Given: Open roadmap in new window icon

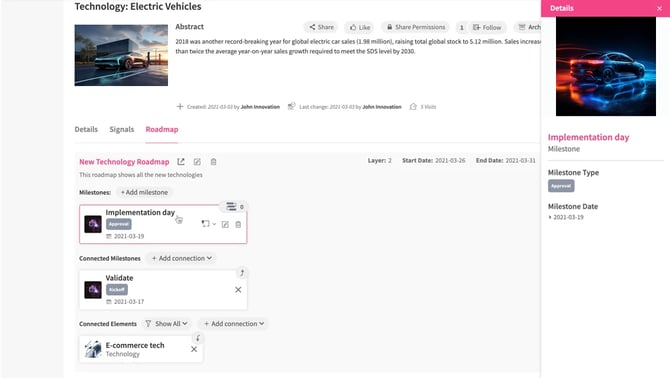Looking at the screenshot, I should click(181, 162).
